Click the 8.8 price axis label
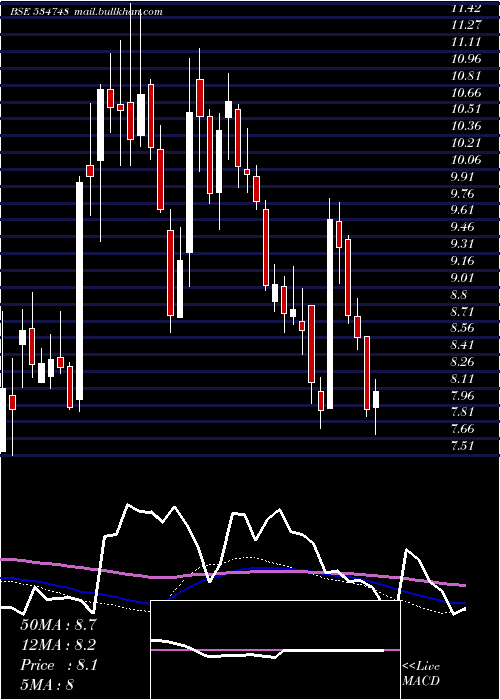Screen dimensions: 500x700 click(x=459, y=295)
